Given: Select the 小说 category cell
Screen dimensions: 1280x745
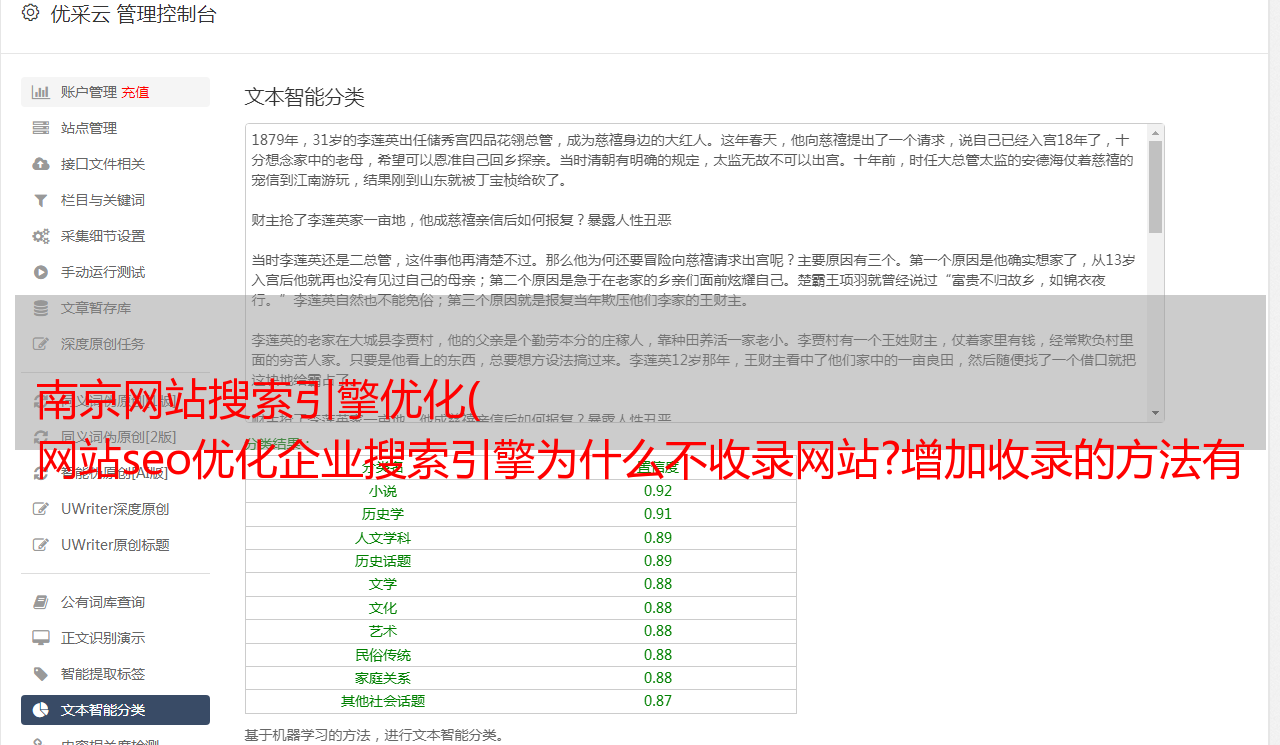Looking at the screenshot, I should tap(383, 491).
